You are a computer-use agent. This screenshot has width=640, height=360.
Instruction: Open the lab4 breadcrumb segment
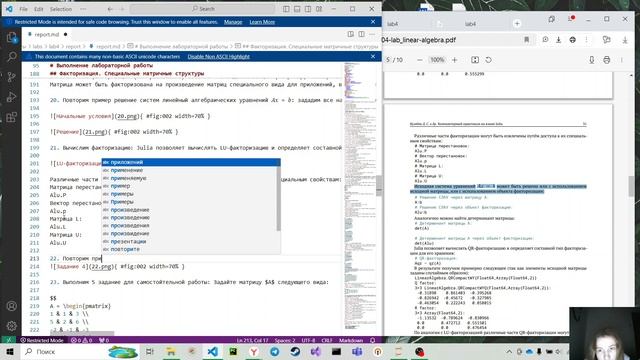point(54,47)
